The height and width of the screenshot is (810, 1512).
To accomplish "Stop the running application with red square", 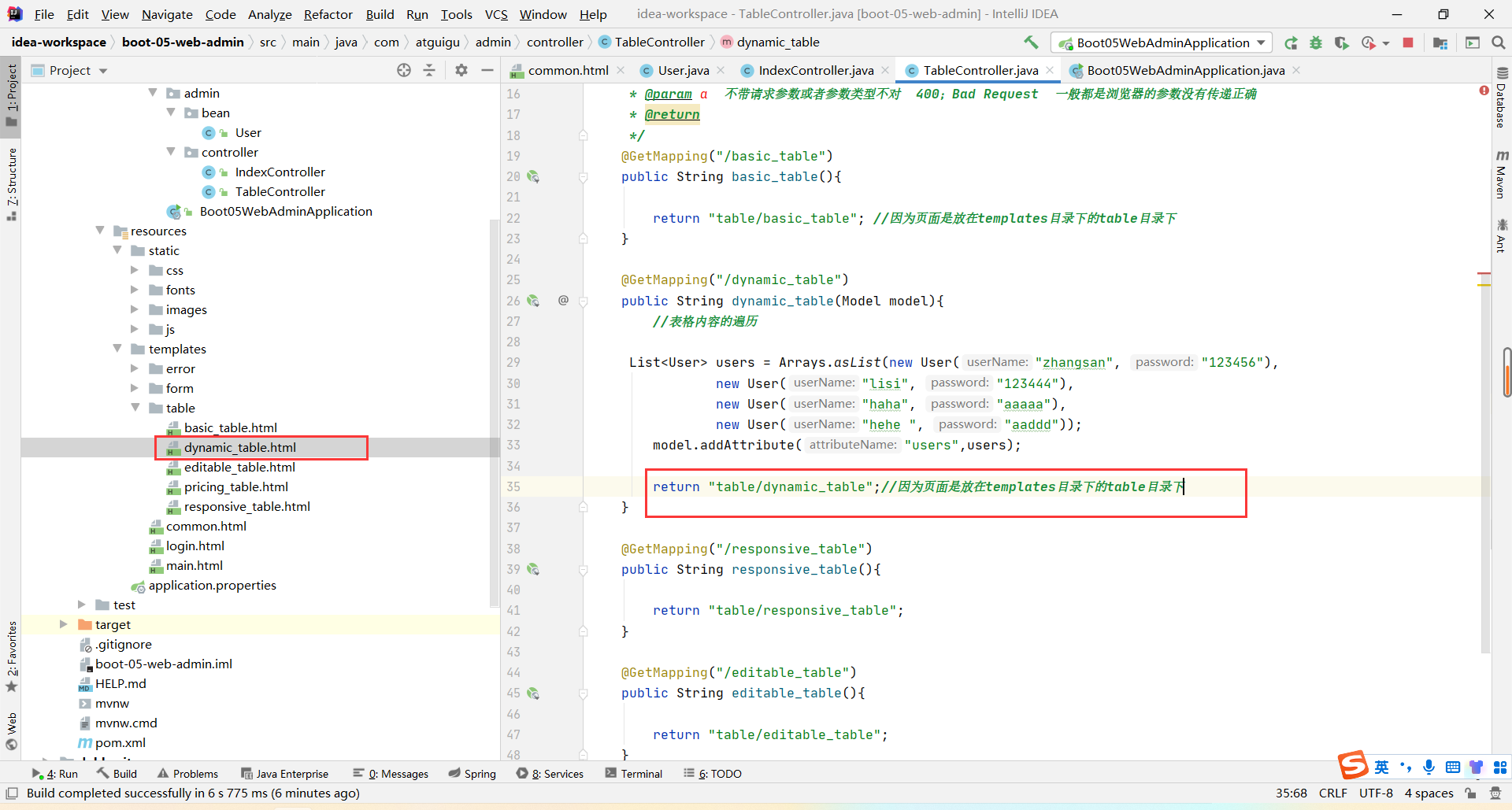I will [1408, 43].
